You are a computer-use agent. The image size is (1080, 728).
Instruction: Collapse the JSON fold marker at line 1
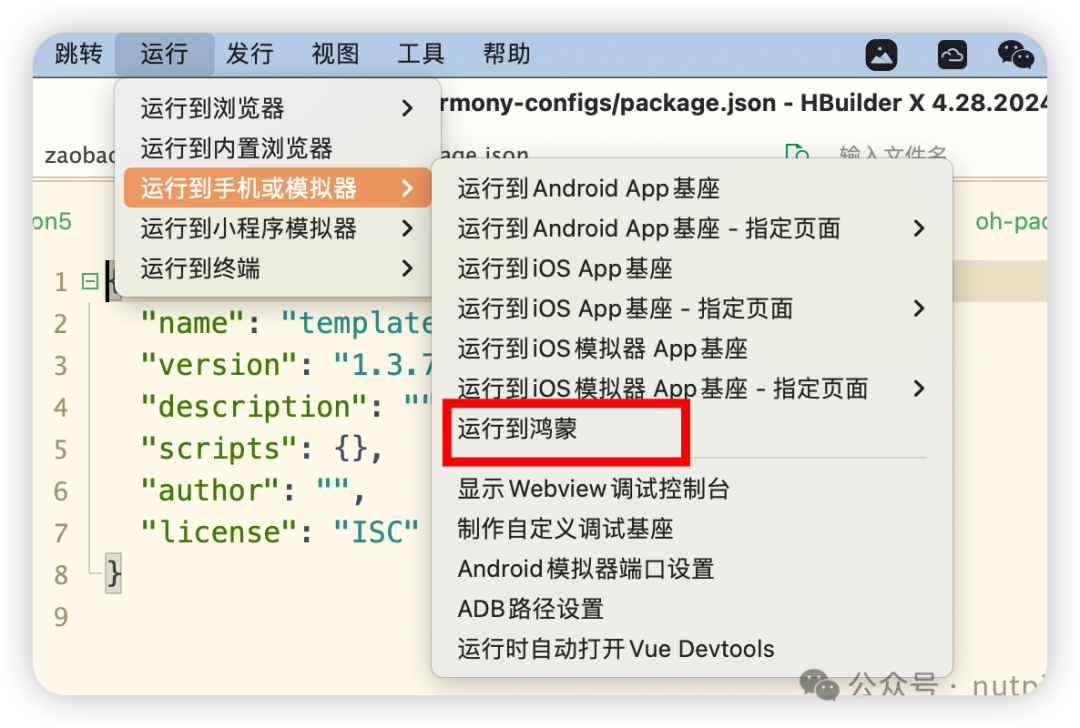click(90, 281)
